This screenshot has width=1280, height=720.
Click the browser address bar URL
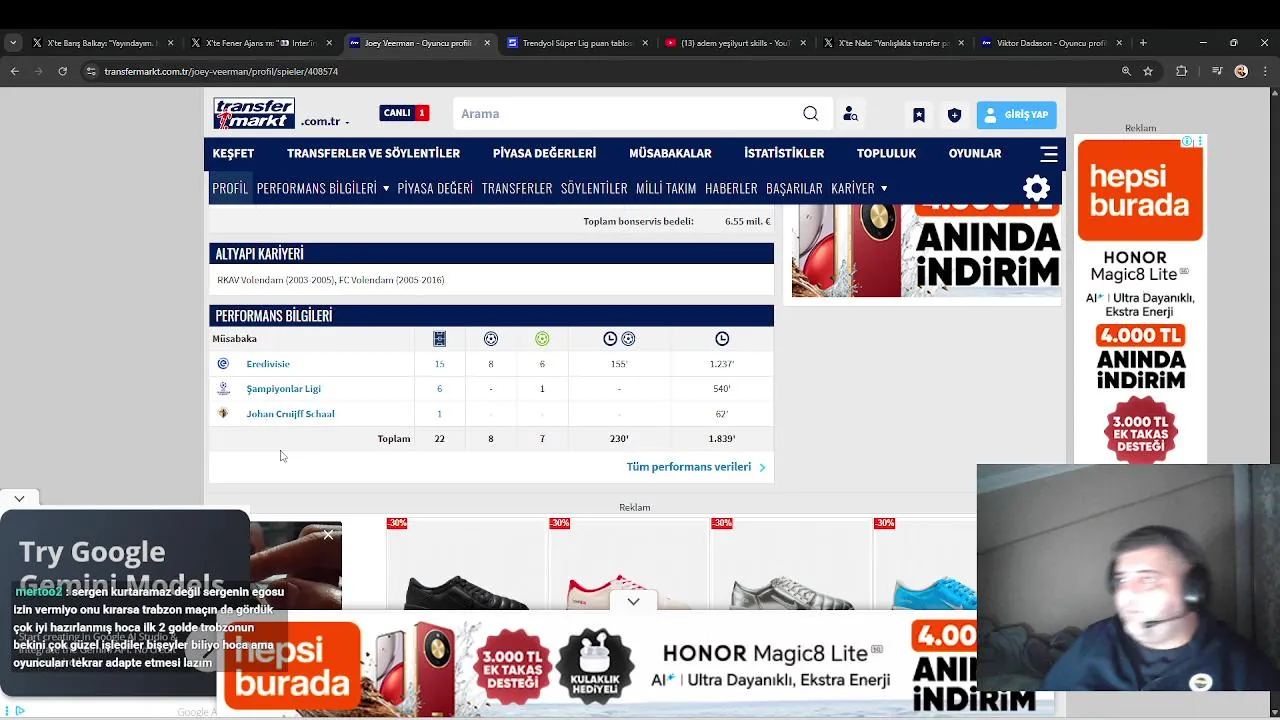(221, 71)
